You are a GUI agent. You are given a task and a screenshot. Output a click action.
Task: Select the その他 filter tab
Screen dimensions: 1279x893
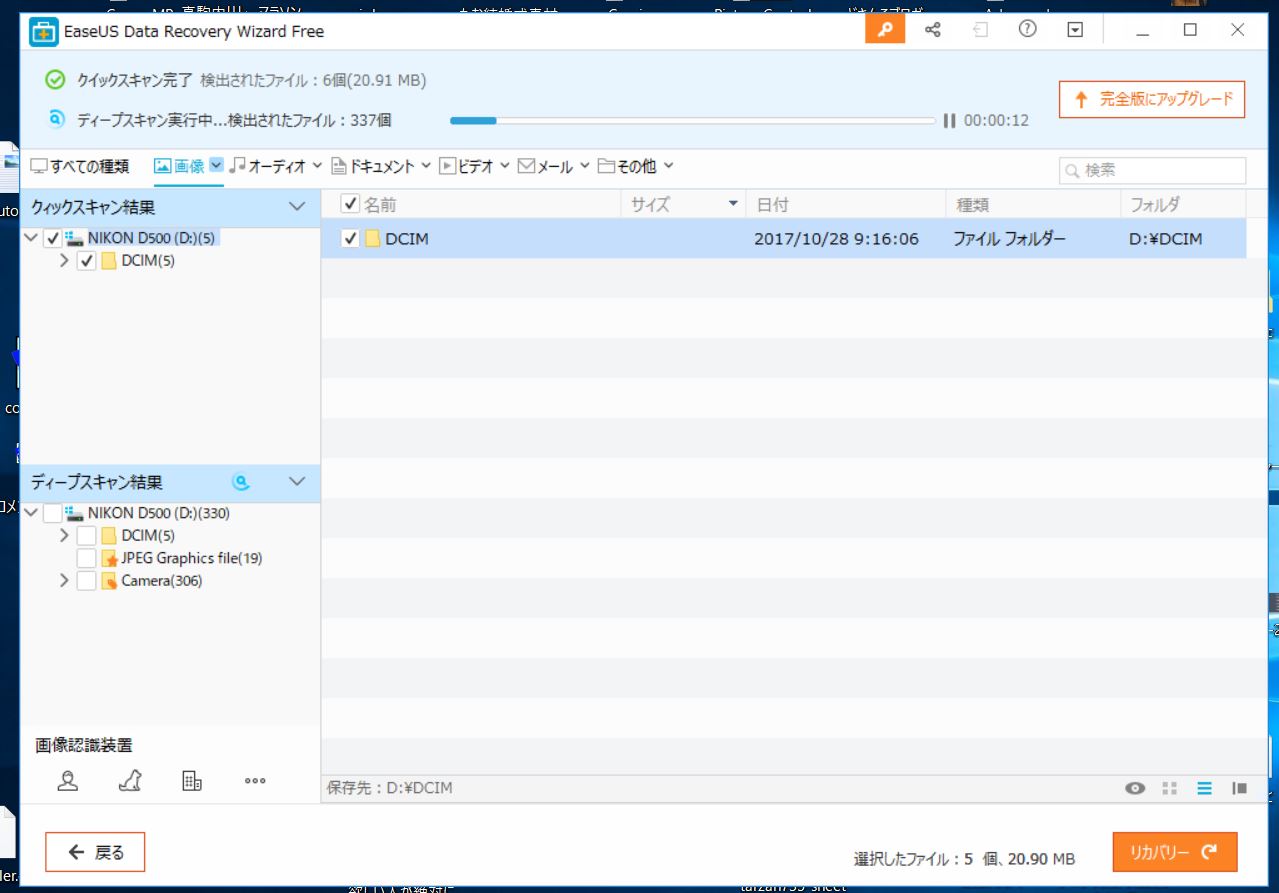click(x=627, y=166)
